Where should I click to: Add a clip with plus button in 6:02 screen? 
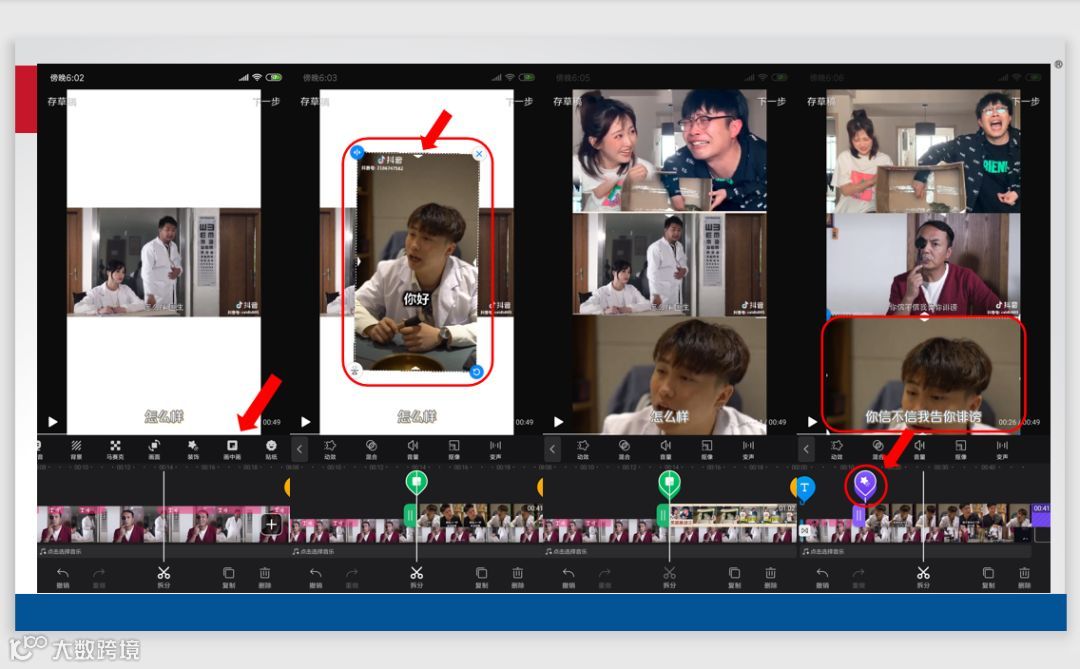(x=271, y=524)
